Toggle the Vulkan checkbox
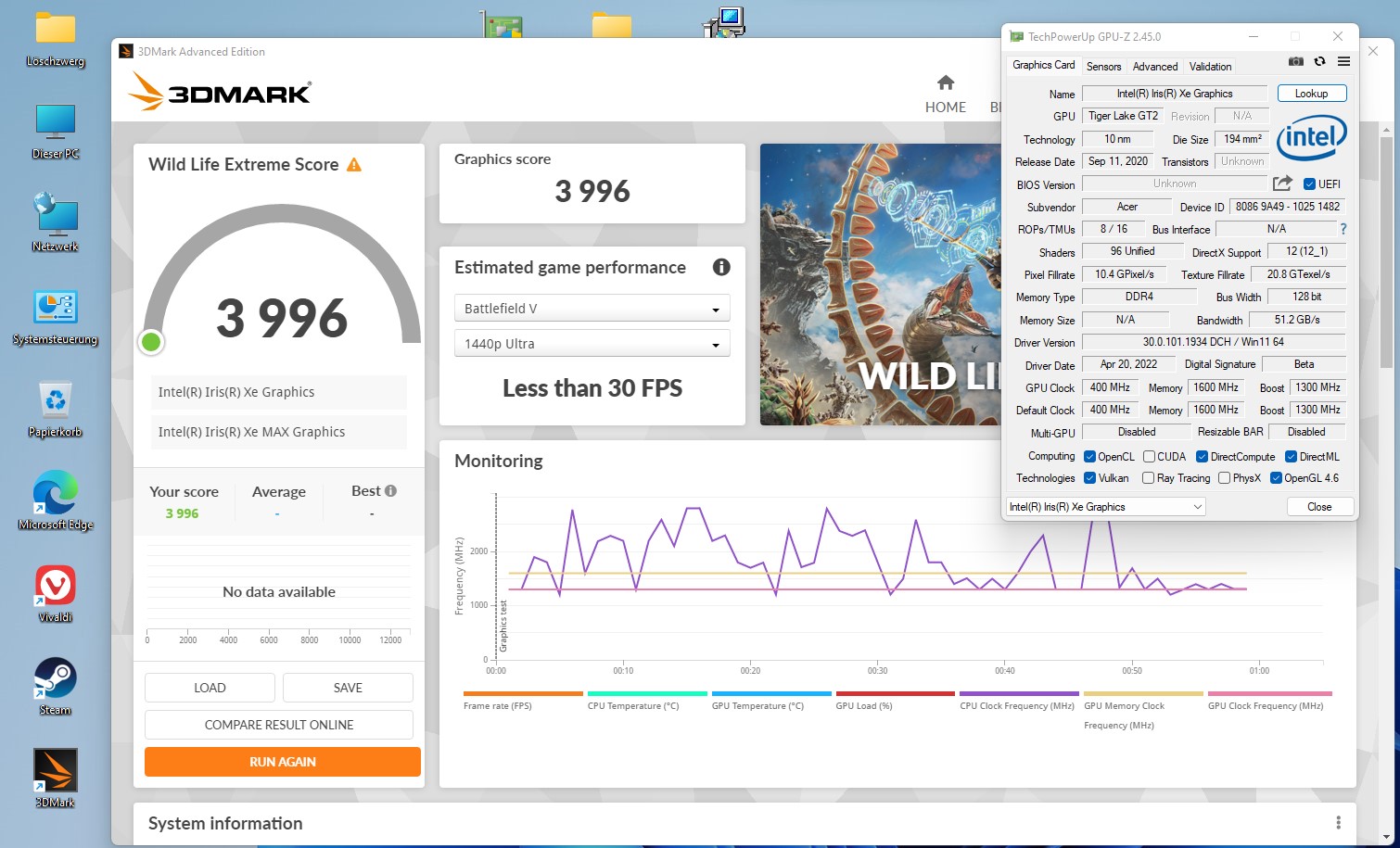This screenshot has height=848, width=1400. tap(1089, 478)
